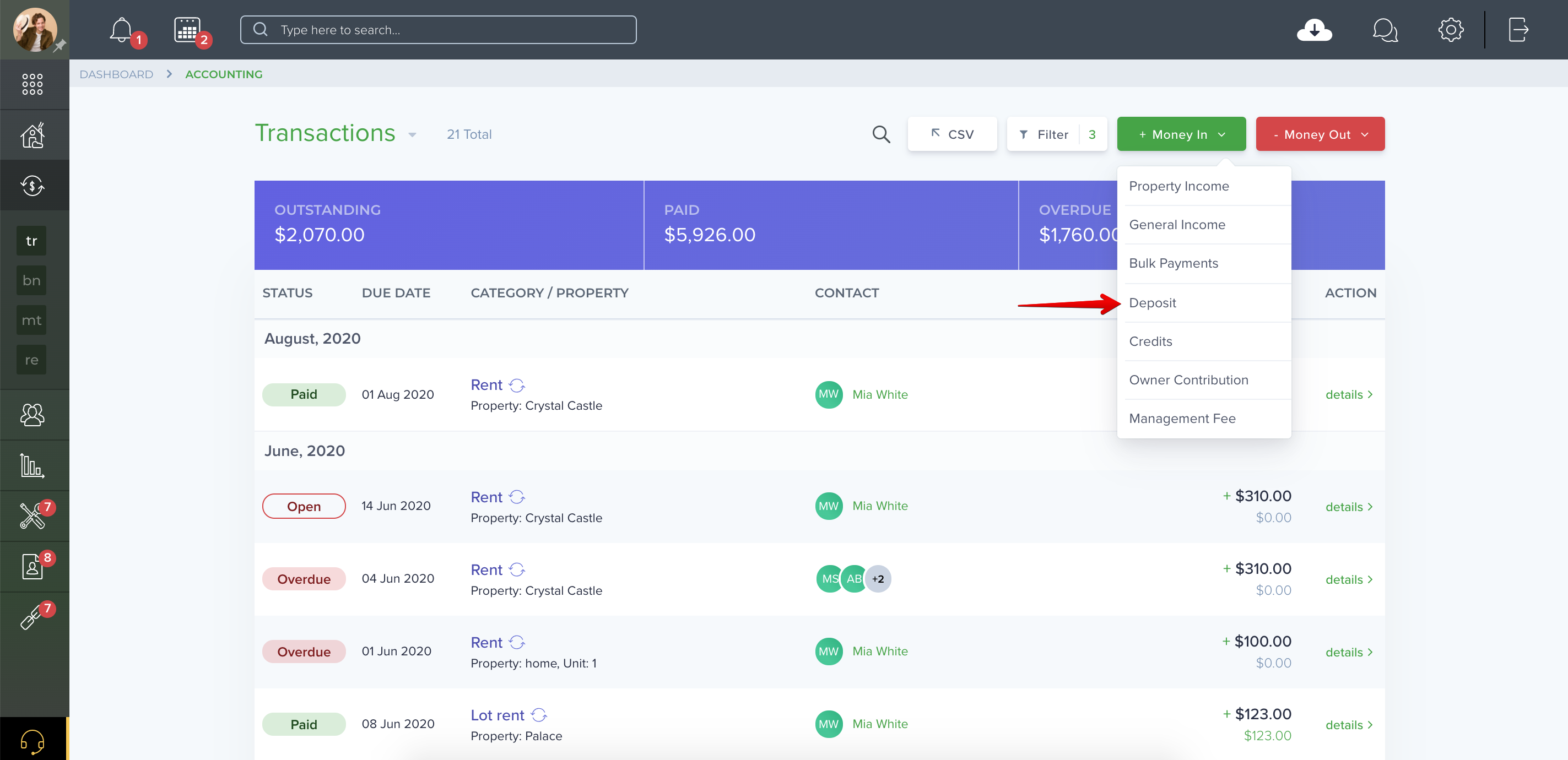Open details for 04 Jun 2020 Rent
1568x760 pixels.
1349,579
